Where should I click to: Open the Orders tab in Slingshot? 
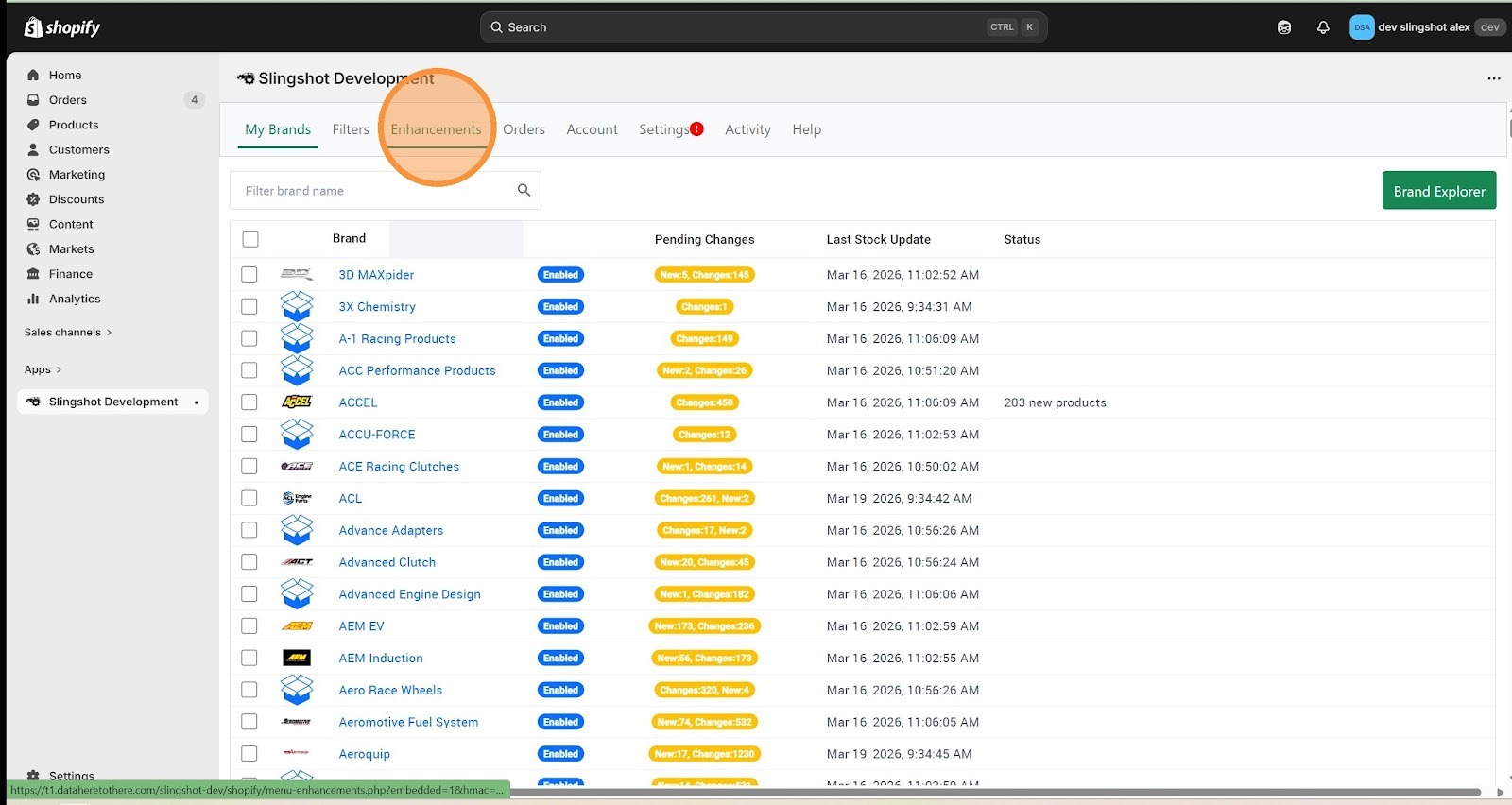tap(524, 129)
